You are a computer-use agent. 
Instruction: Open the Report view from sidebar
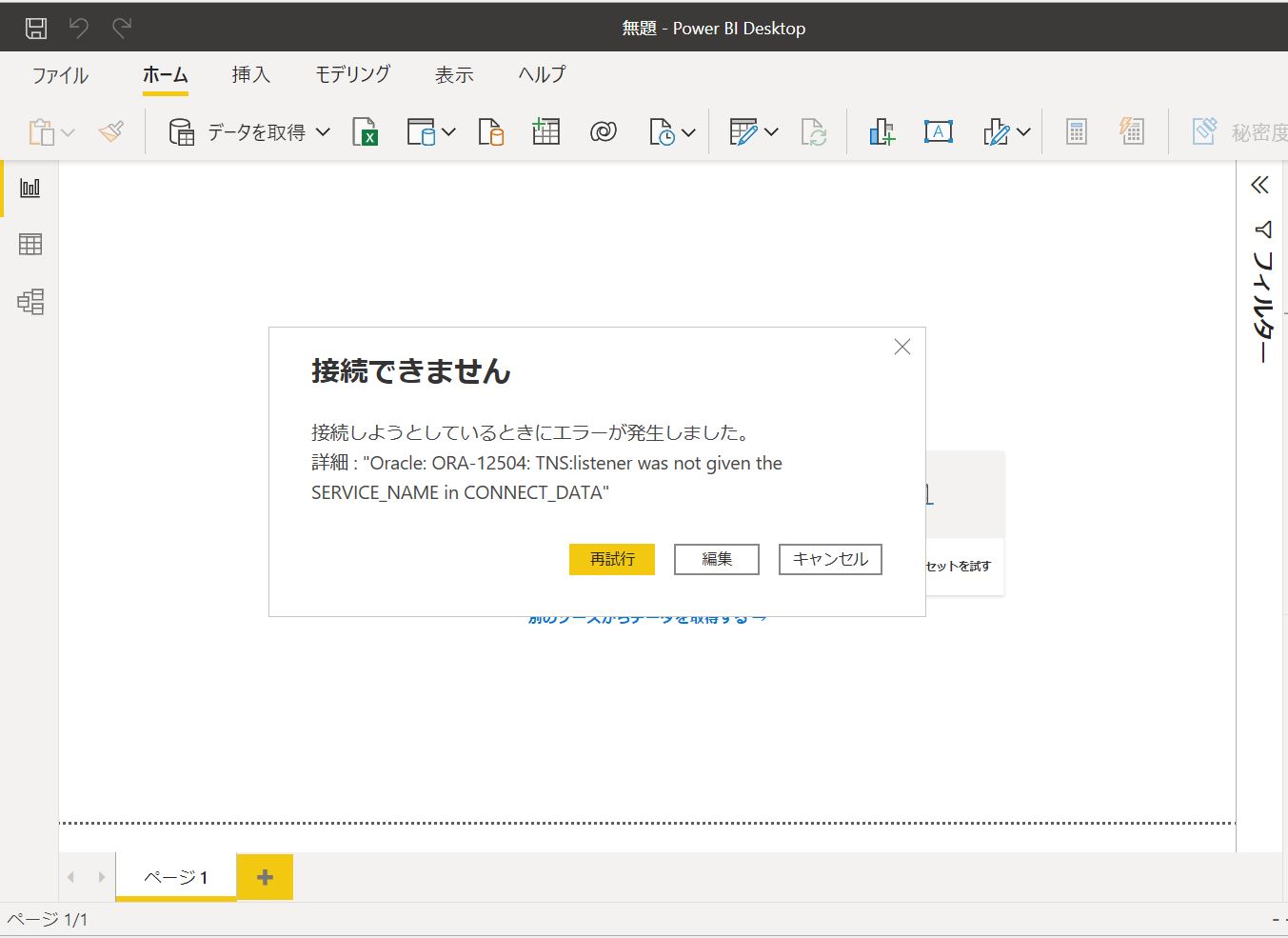30,188
